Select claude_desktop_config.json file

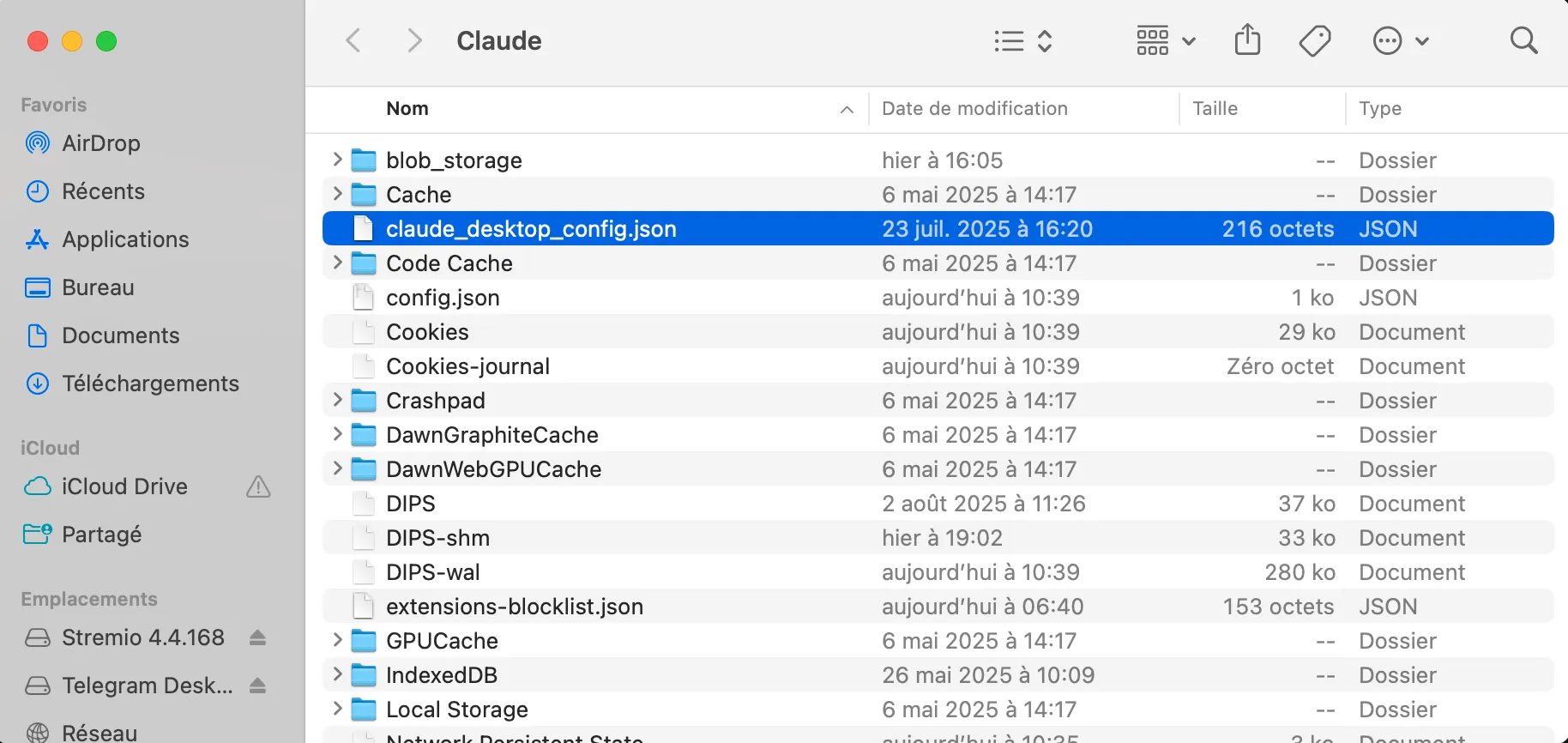(x=938, y=228)
